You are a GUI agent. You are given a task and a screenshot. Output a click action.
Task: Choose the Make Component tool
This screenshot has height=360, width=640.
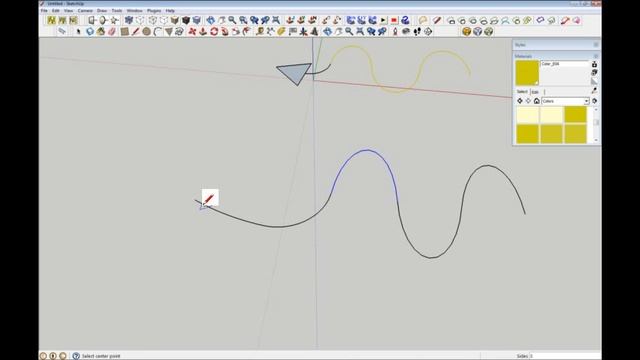coord(89,31)
